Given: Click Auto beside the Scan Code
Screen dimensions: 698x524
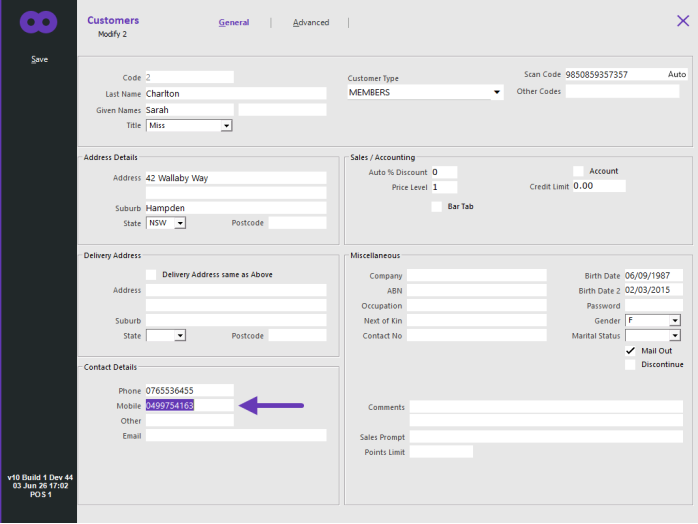Looking at the screenshot, I should pyautogui.click(x=677, y=74).
